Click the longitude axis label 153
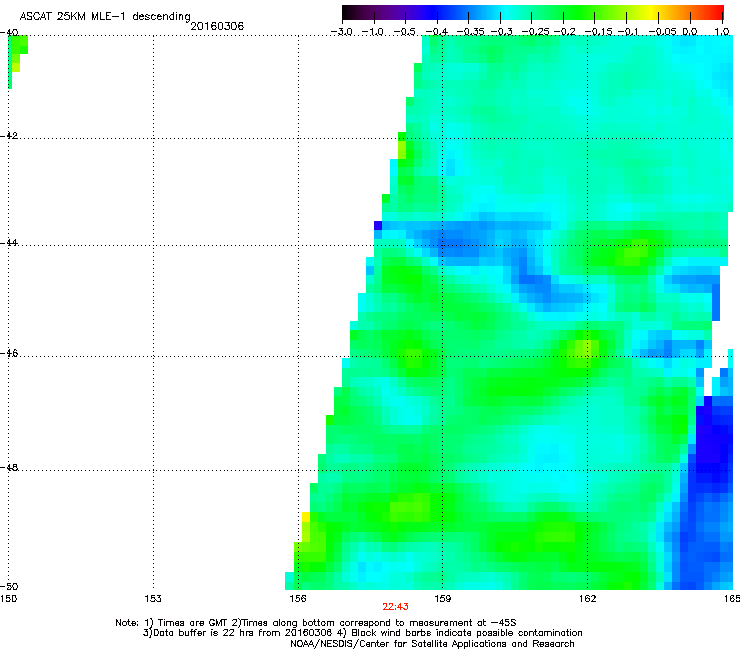The image size is (740, 650). [153, 599]
